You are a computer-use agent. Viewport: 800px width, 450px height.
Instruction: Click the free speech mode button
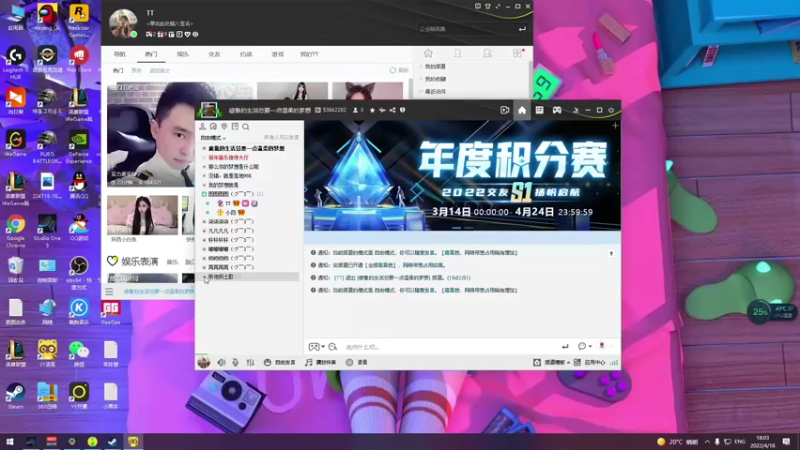coord(280,362)
